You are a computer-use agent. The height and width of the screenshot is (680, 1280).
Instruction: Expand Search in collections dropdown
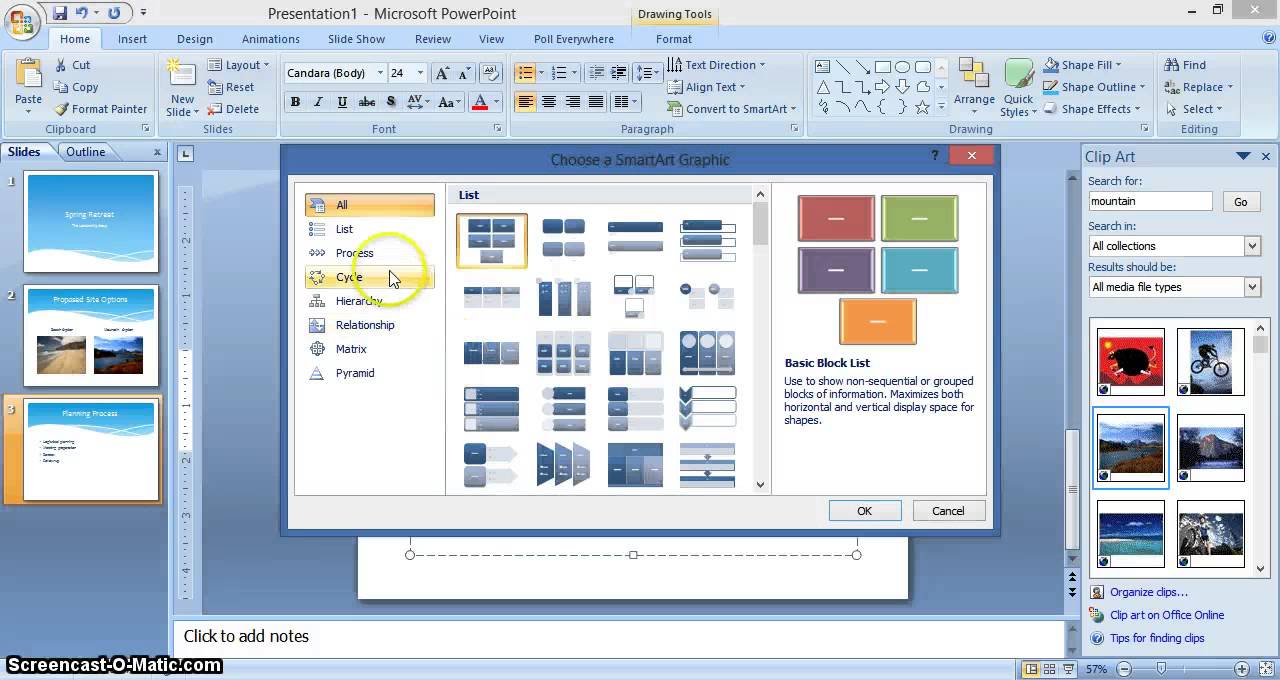[1252, 246]
